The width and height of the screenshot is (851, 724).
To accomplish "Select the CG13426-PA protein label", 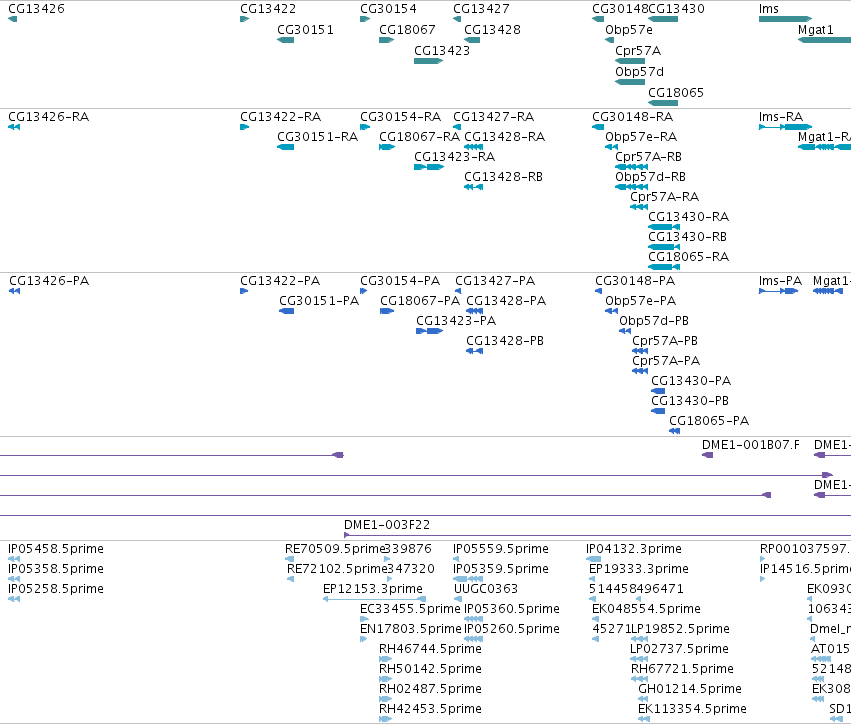I will pos(49,281).
